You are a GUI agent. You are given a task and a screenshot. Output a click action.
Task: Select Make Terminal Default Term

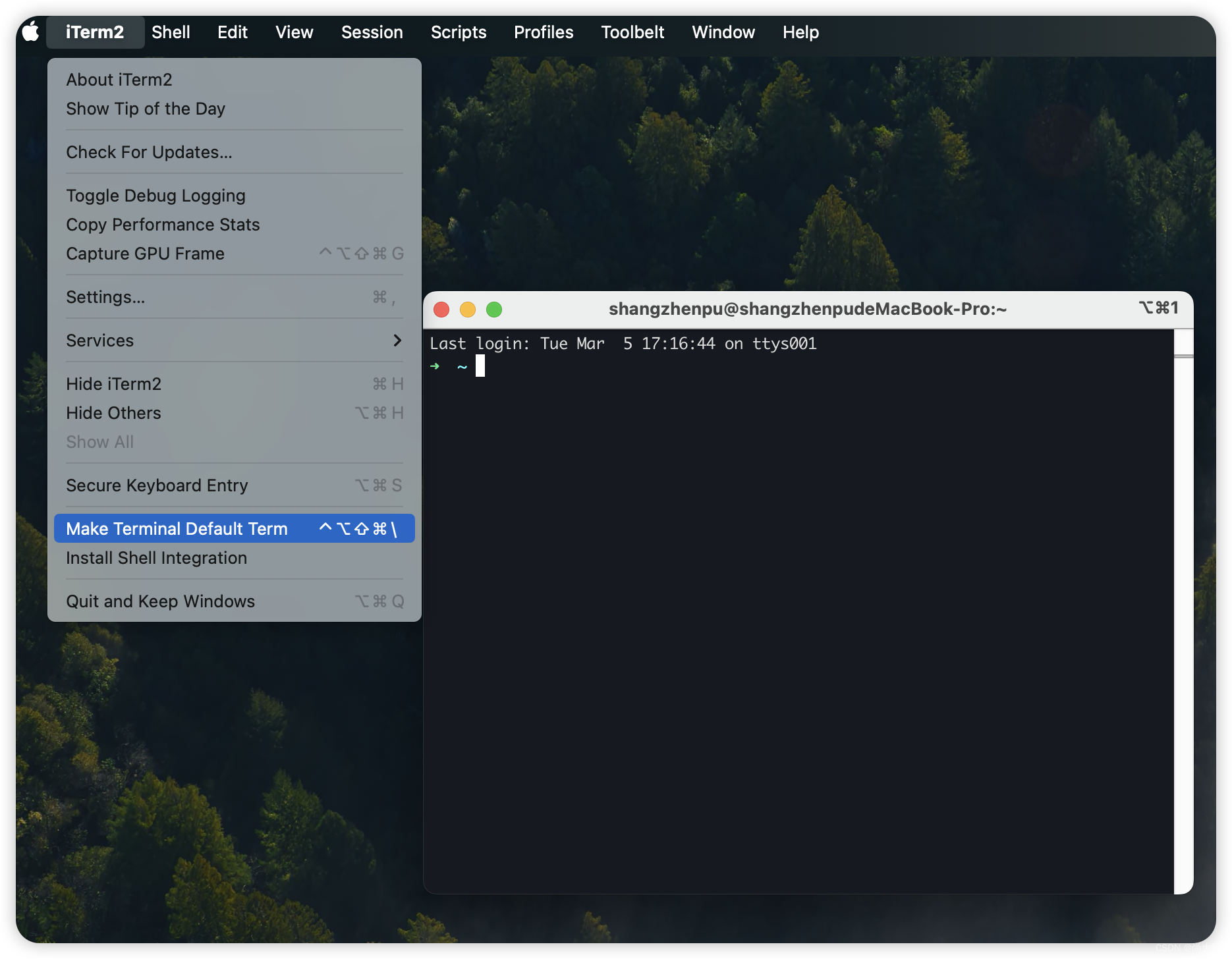176,528
